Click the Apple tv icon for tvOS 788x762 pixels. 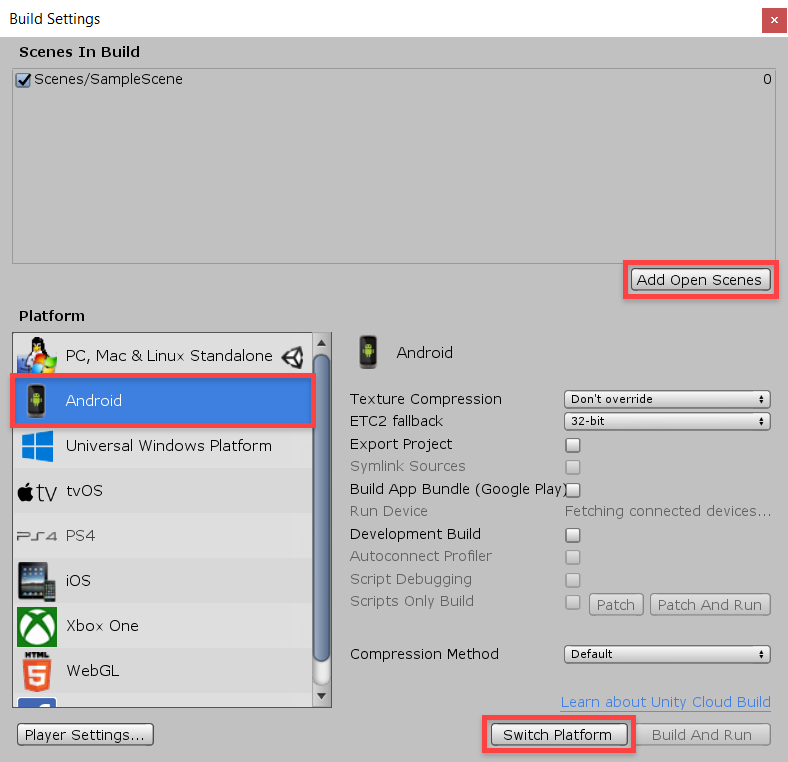37,492
